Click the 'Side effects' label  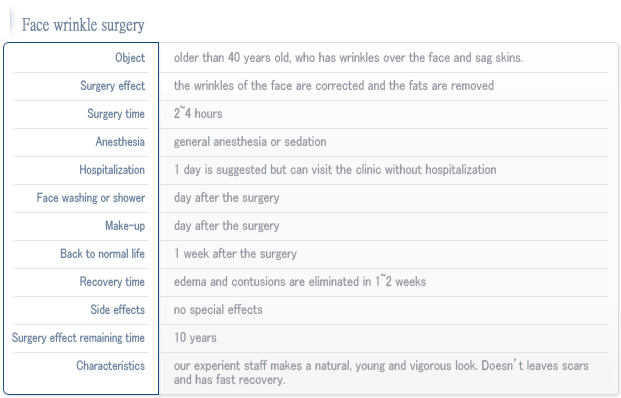coord(118,310)
